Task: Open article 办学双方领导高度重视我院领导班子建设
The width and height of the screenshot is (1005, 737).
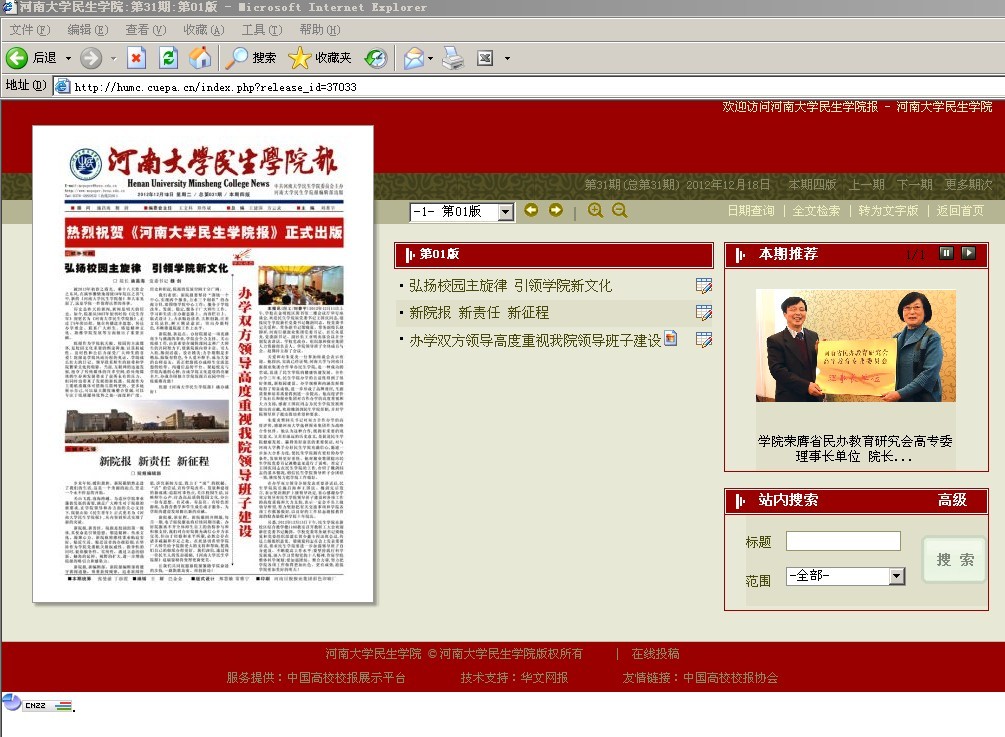Action: 535,340
